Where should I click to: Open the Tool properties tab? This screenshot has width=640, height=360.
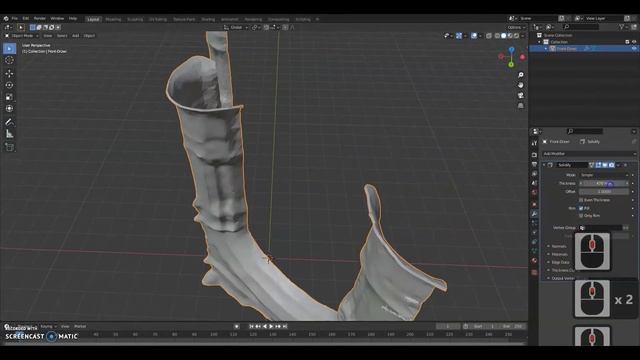(534, 144)
